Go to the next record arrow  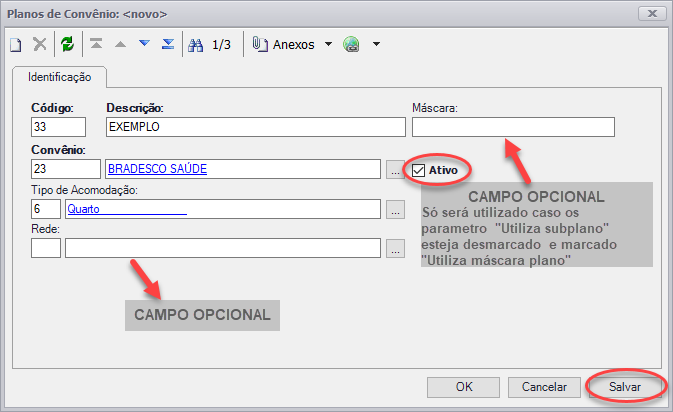pos(144,43)
